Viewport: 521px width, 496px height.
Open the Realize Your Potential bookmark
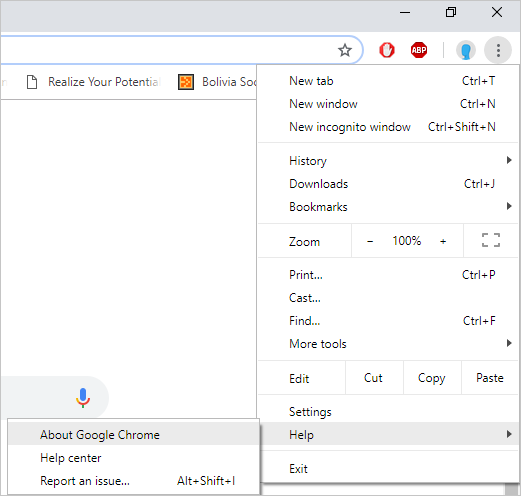(x=94, y=82)
